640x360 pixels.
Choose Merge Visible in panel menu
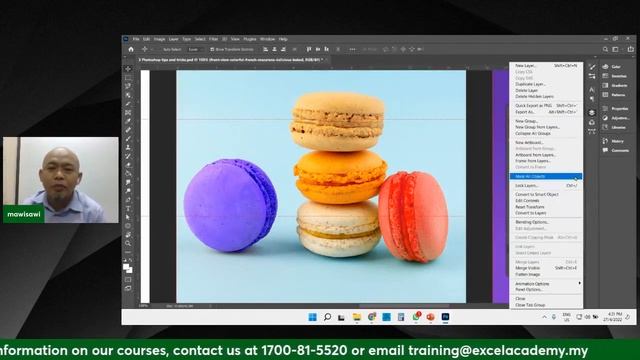tap(546, 268)
